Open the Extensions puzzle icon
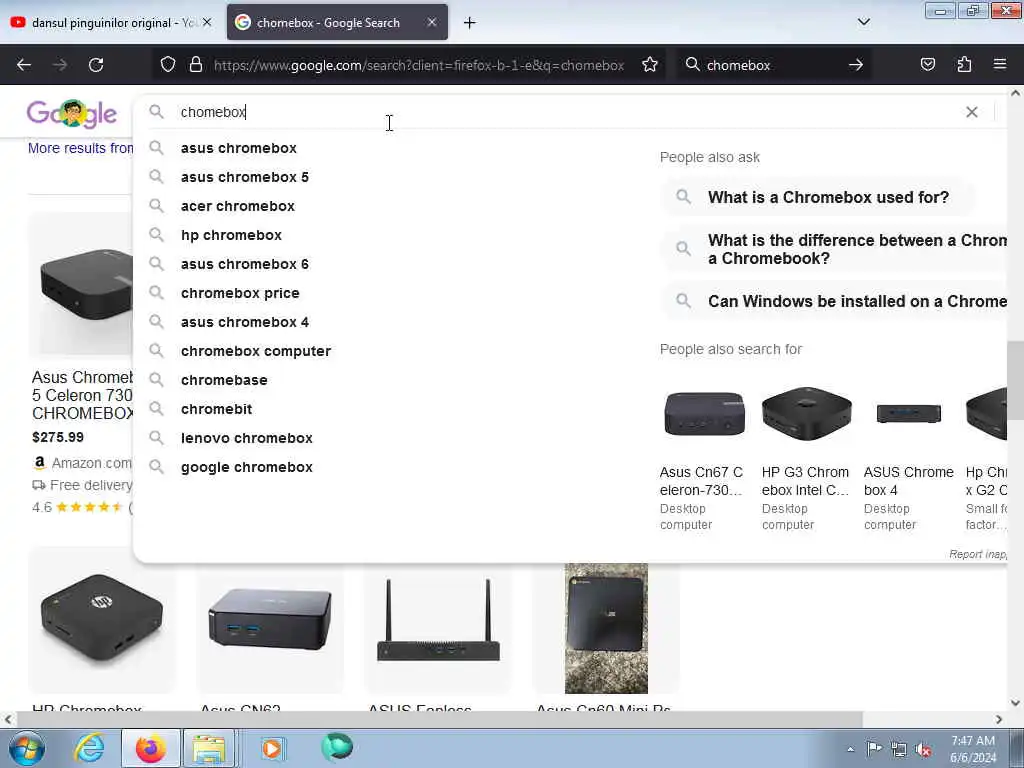The height and width of the screenshot is (768, 1024). pyautogui.click(x=964, y=65)
